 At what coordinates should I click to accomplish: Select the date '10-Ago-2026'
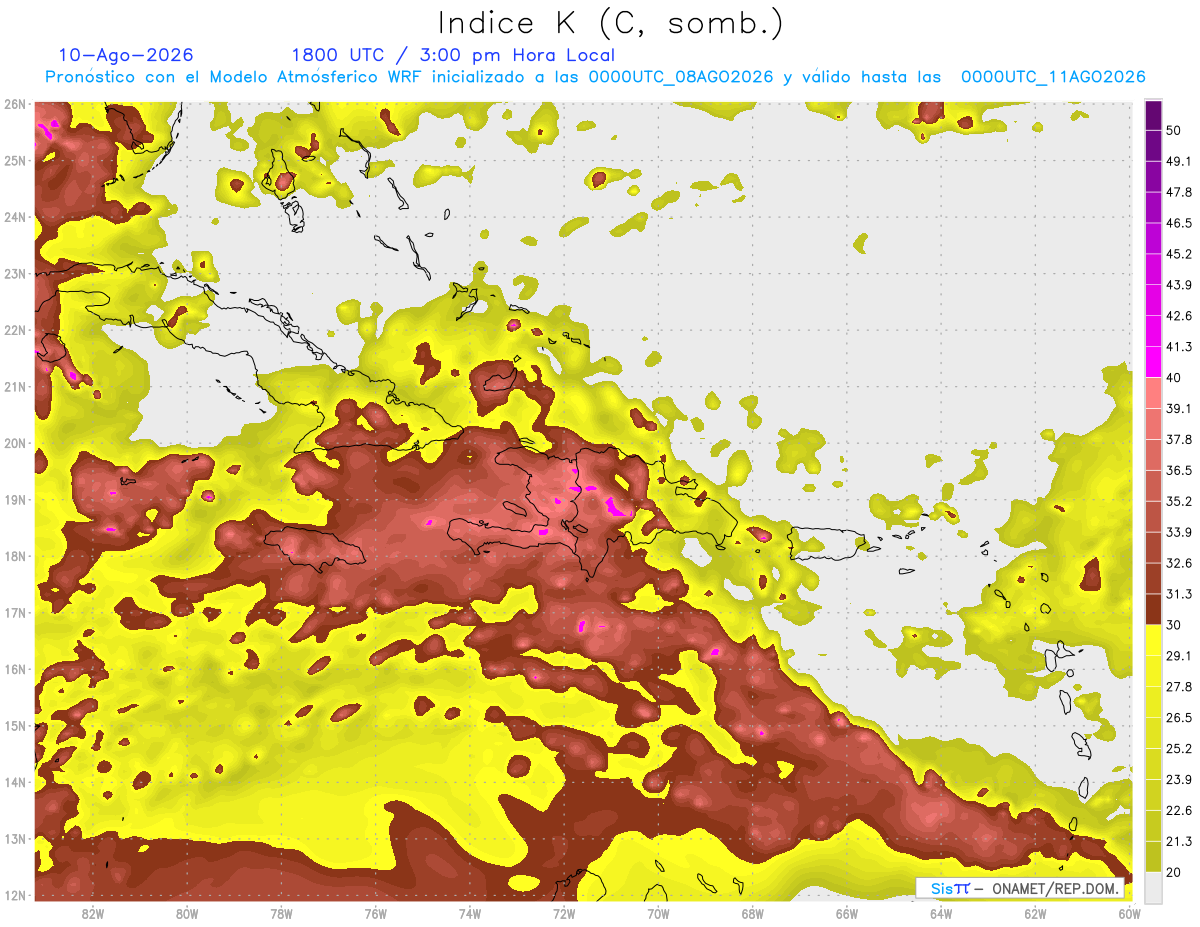pos(126,55)
